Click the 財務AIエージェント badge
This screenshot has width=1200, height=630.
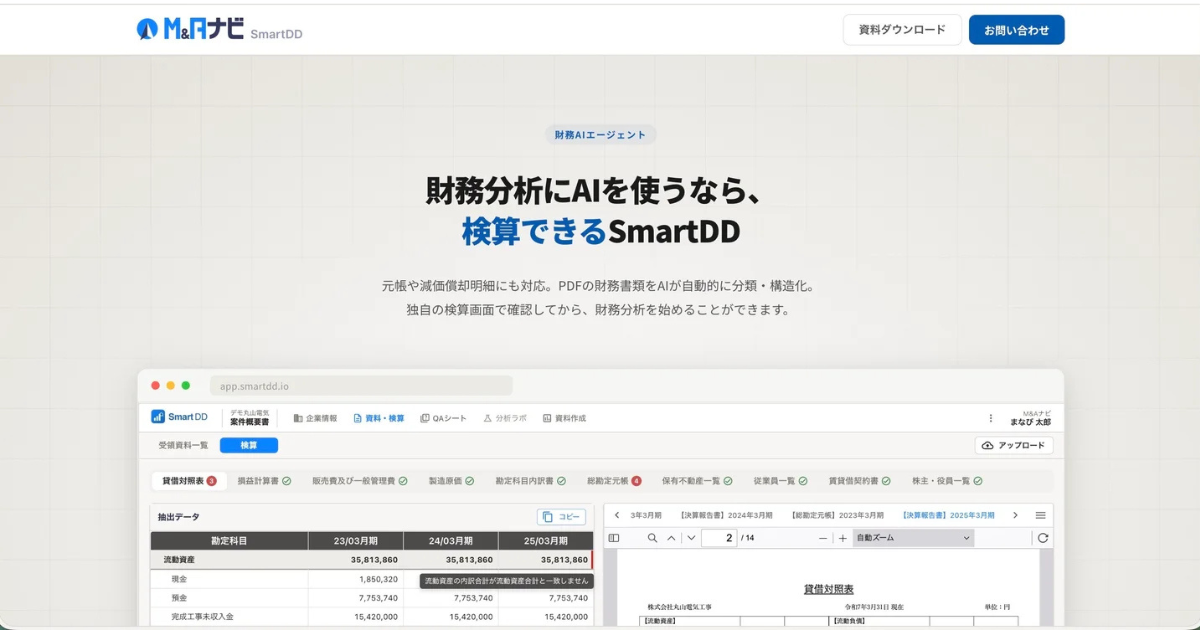[600, 135]
